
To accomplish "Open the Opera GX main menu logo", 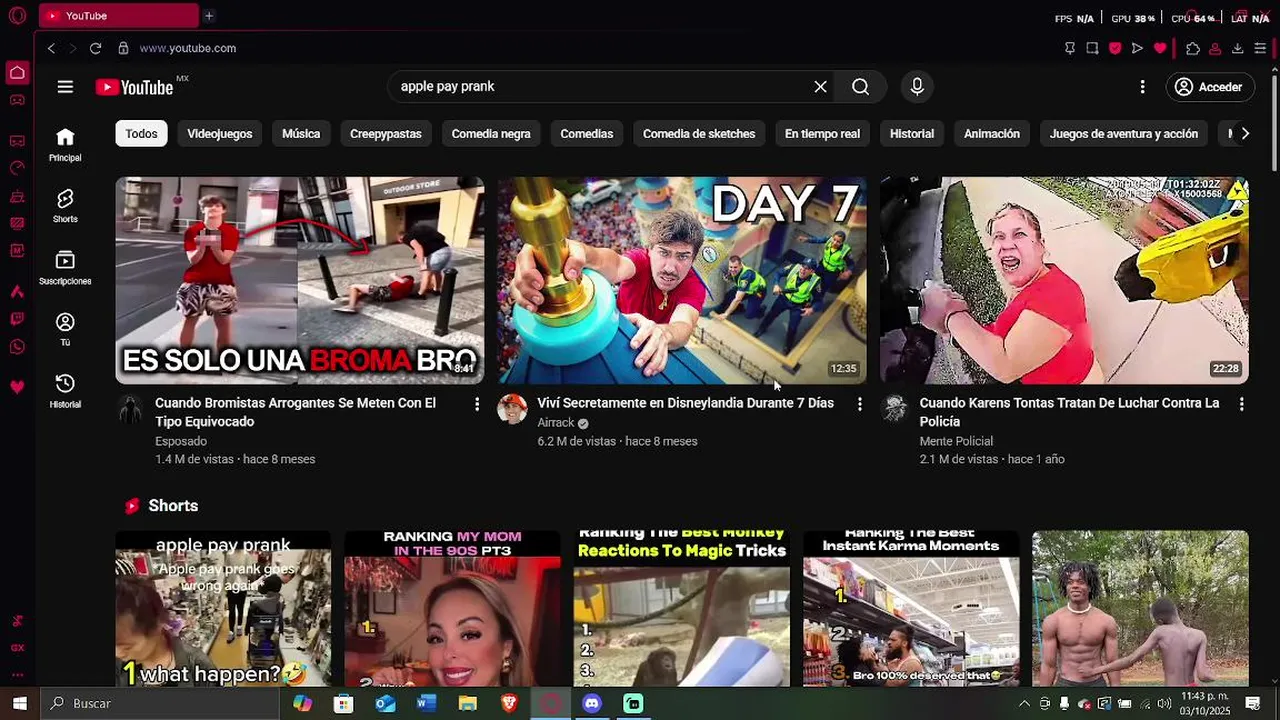I will [17, 16].
